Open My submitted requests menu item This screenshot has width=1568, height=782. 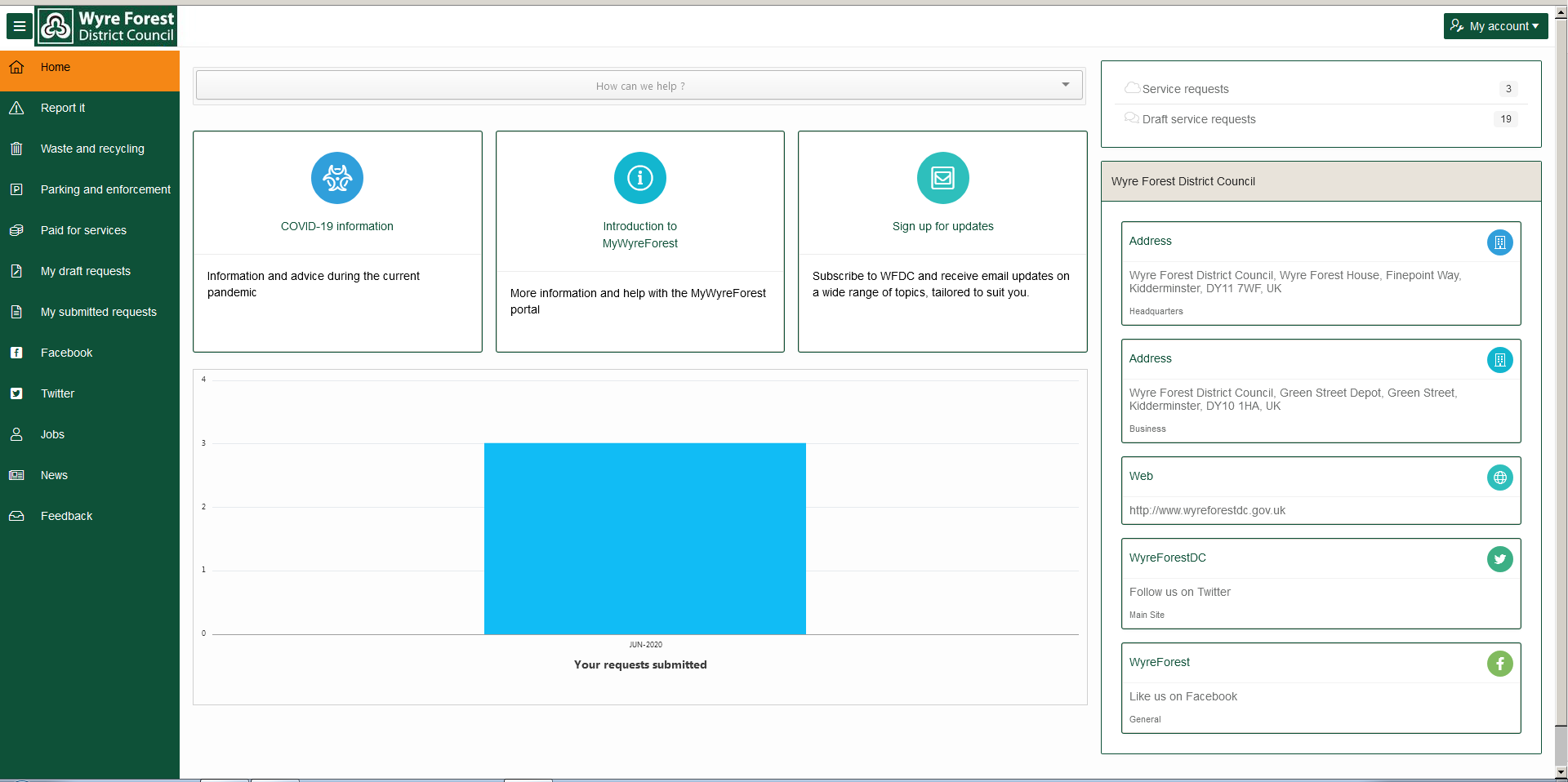click(90, 312)
